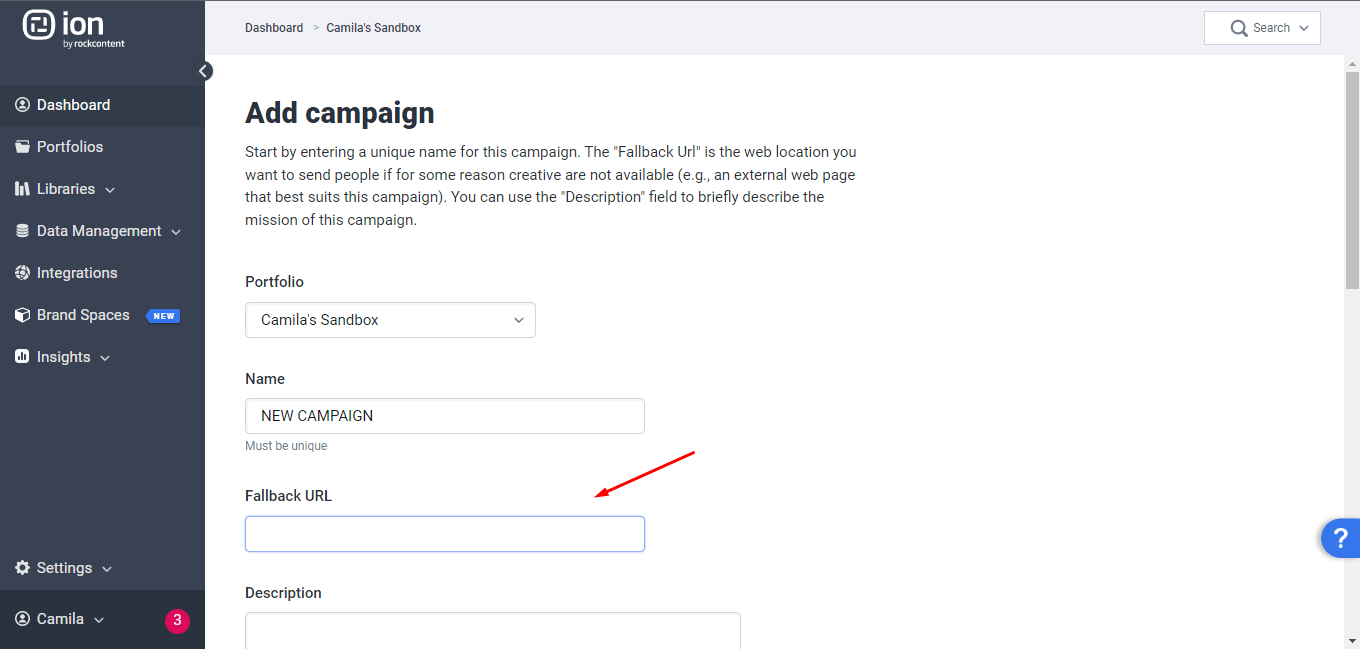Click inside the Fallback URL field
The width and height of the screenshot is (1360, 649).
(x=445, y=534)
